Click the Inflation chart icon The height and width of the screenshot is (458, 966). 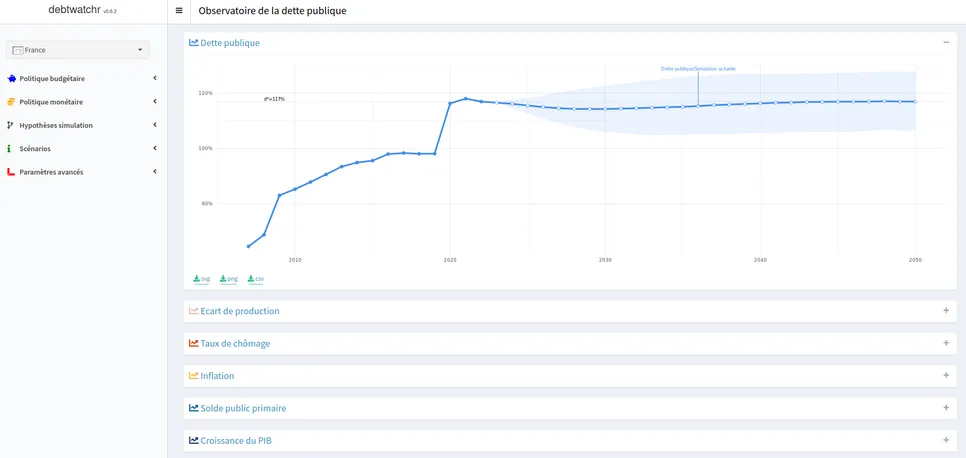(193, 376)
